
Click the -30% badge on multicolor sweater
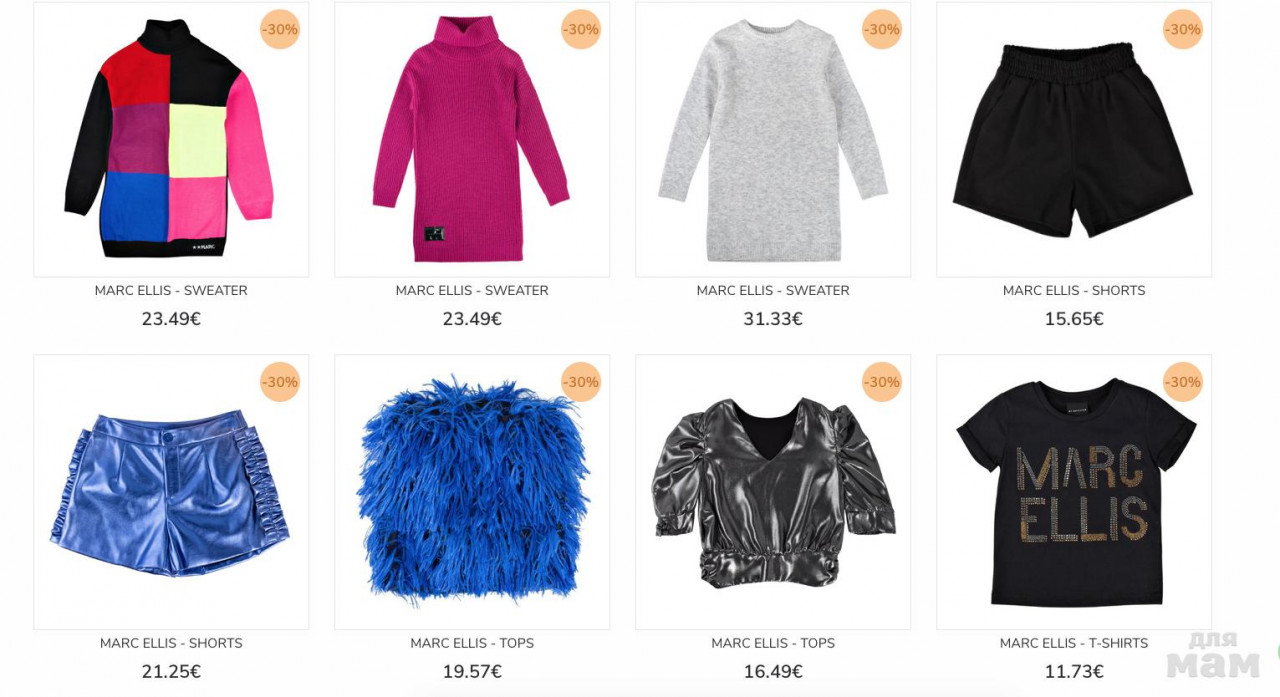click(280, 29)
